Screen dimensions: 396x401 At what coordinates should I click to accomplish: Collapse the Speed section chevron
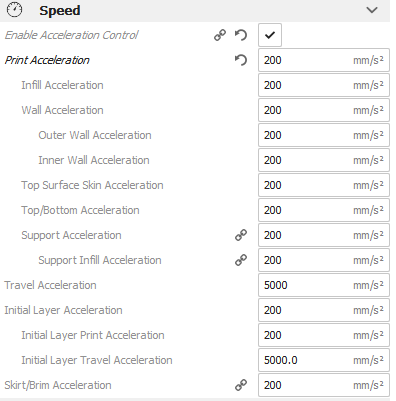coord(372,10)
